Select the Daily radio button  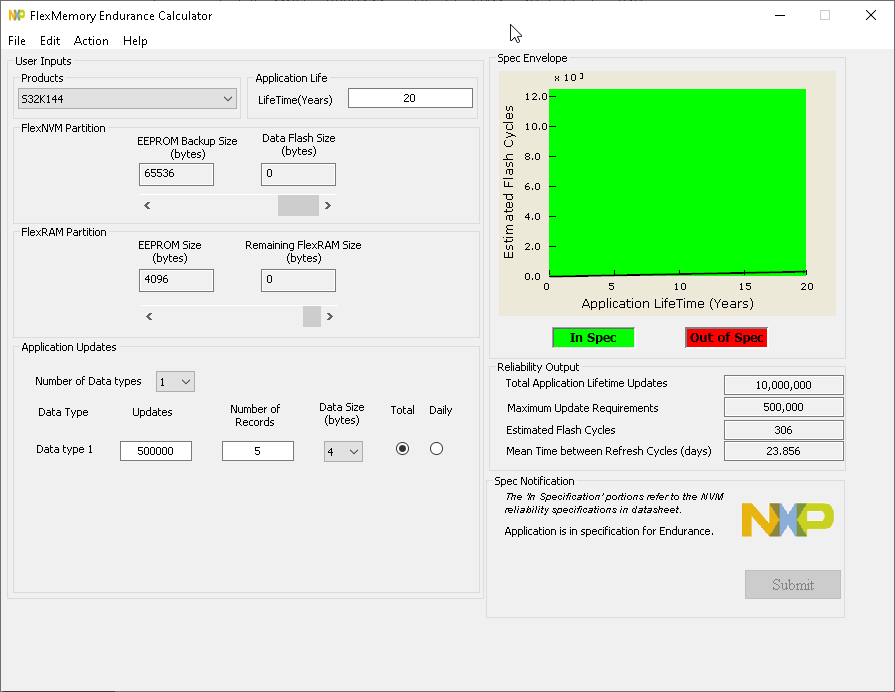click(436, 448)
